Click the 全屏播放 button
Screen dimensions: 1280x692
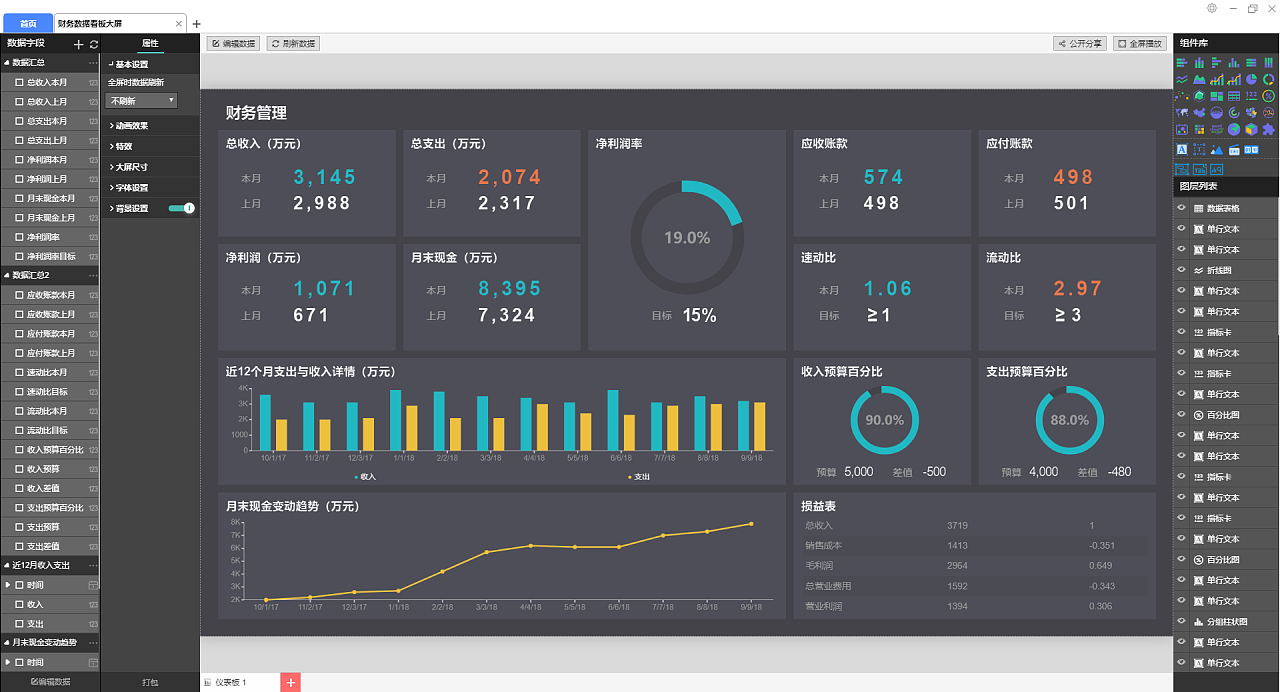[x=1140, y=44]
